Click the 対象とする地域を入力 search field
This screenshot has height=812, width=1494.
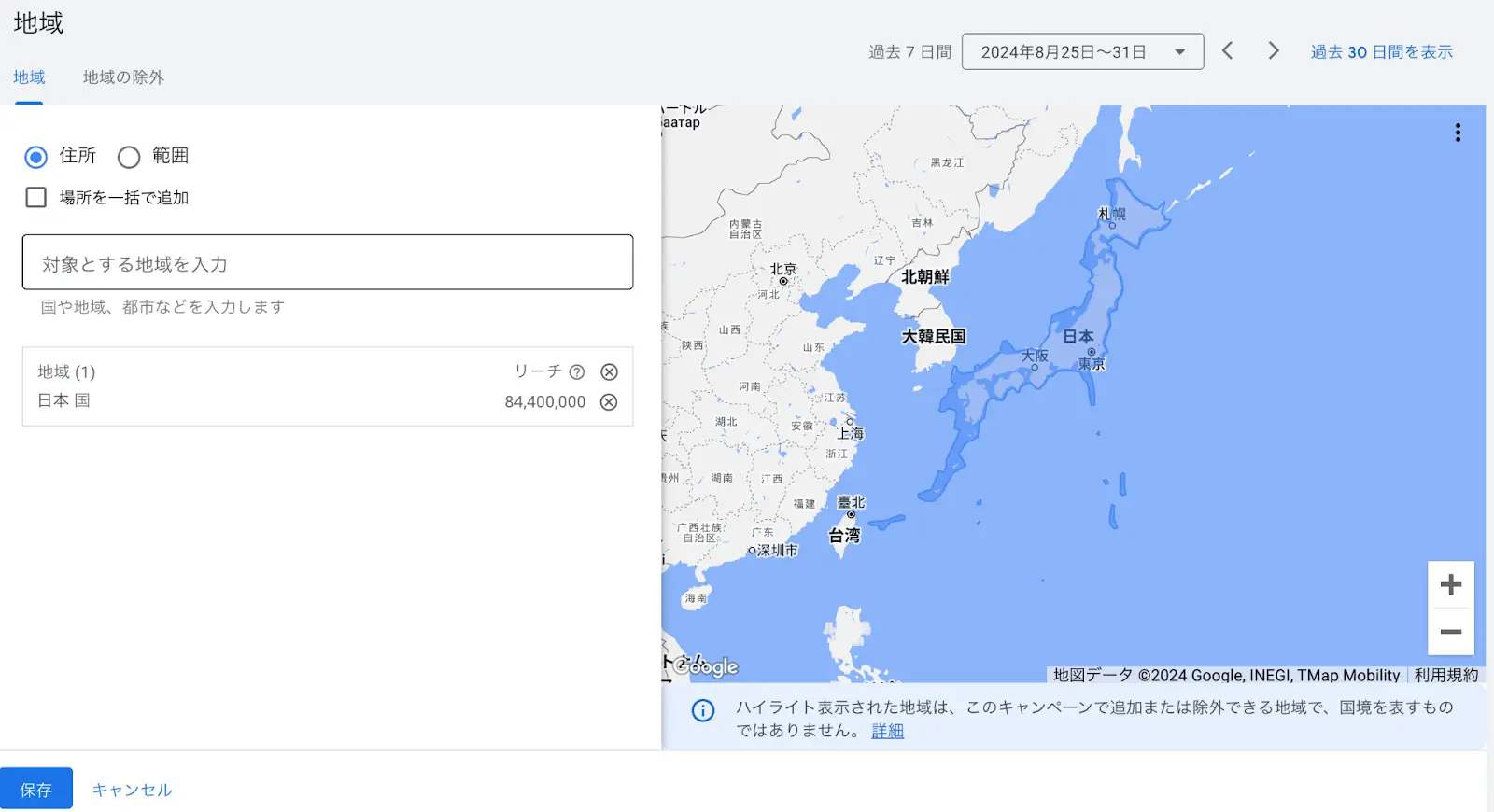[x=327, y=263]
